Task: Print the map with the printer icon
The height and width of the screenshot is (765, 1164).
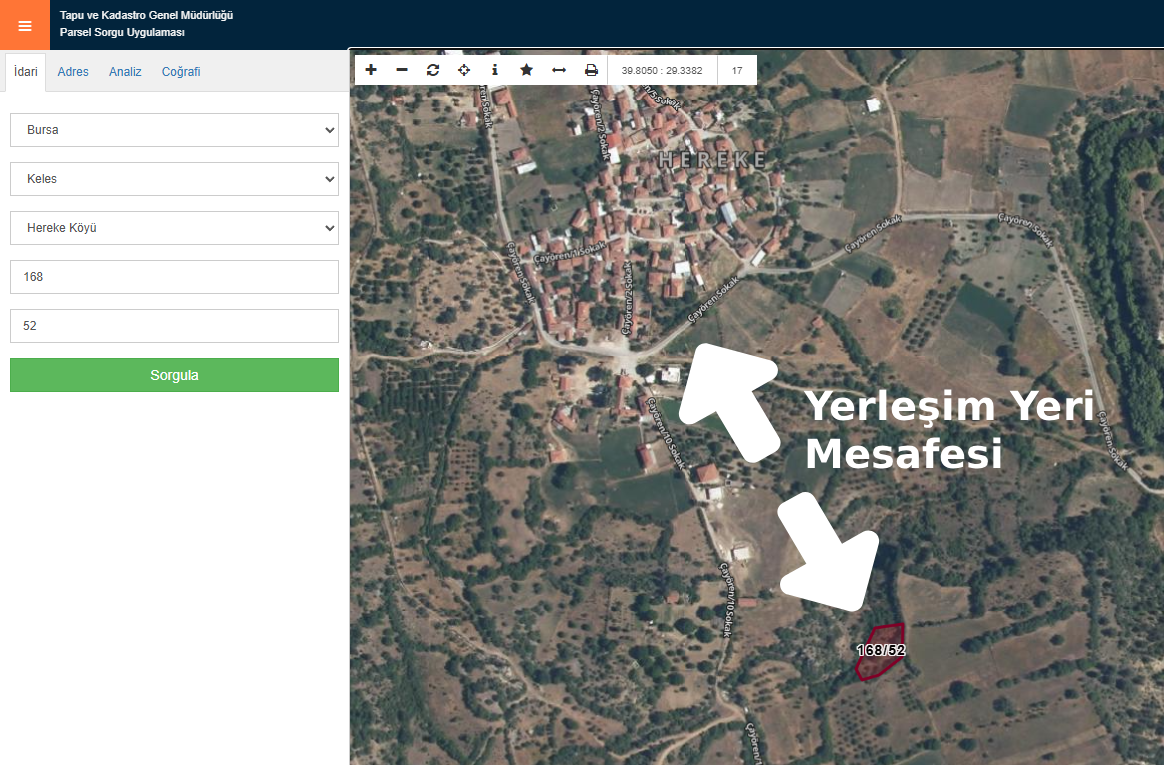Action: 591,70
